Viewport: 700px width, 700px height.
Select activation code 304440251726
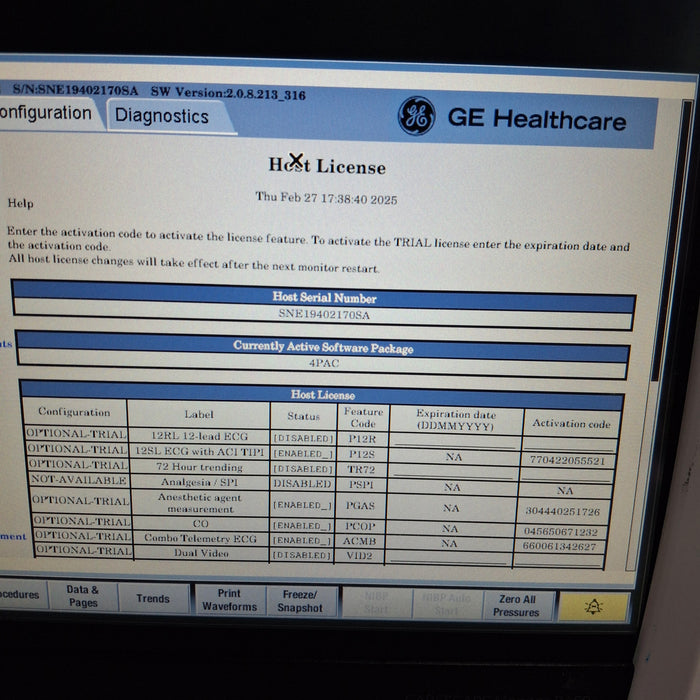pyautogui.click(x=562, y=511)
